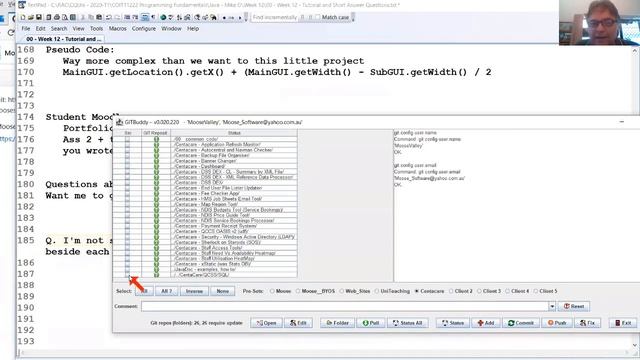
Task: Click green icon for Centacare Fee Checker App
Action: (156, 193)
